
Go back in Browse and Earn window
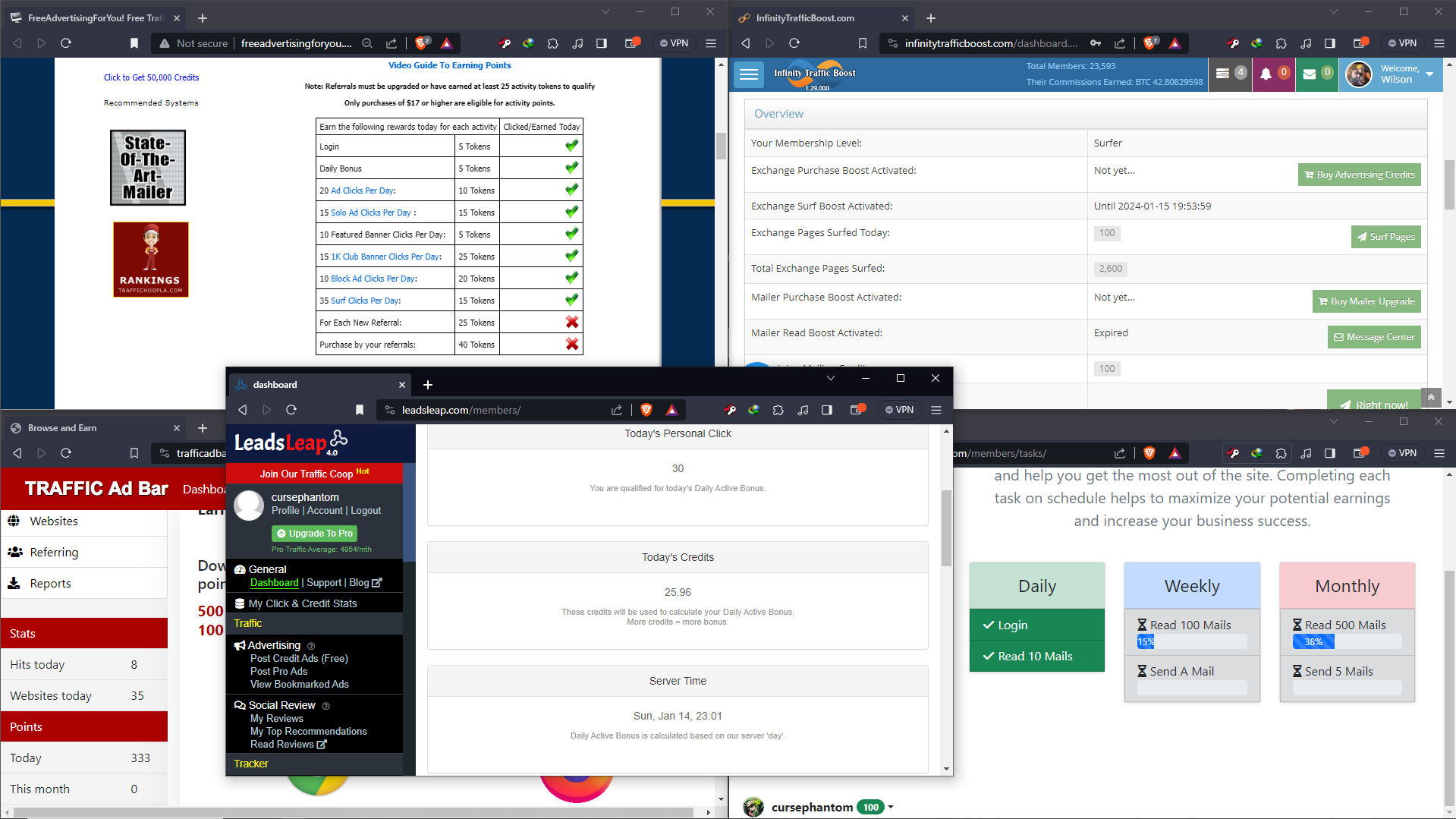(17, 453)
